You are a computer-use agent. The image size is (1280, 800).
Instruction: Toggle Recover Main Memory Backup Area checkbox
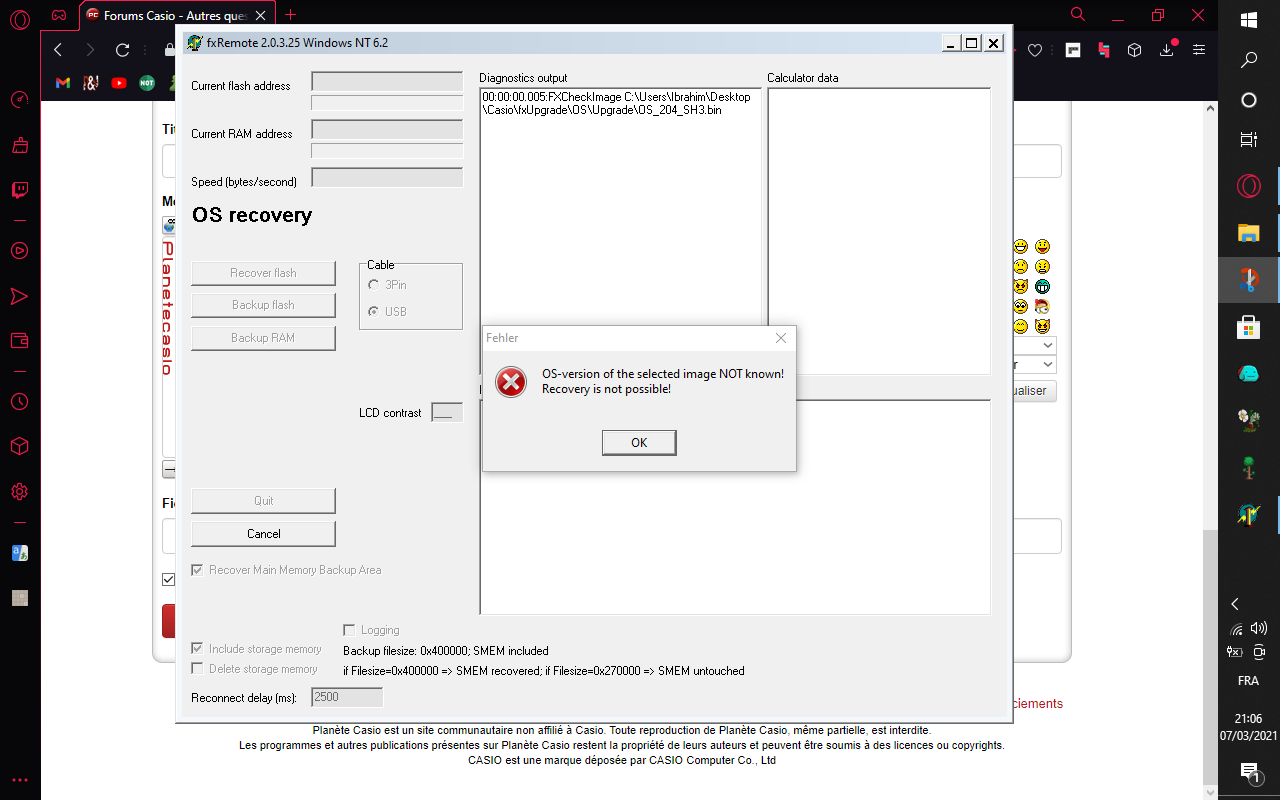(x=197, y=570)
